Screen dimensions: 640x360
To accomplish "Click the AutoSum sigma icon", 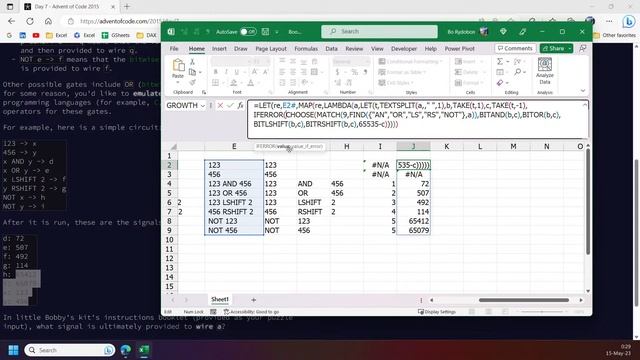I will pyautogui.click(x=500, y=62).
